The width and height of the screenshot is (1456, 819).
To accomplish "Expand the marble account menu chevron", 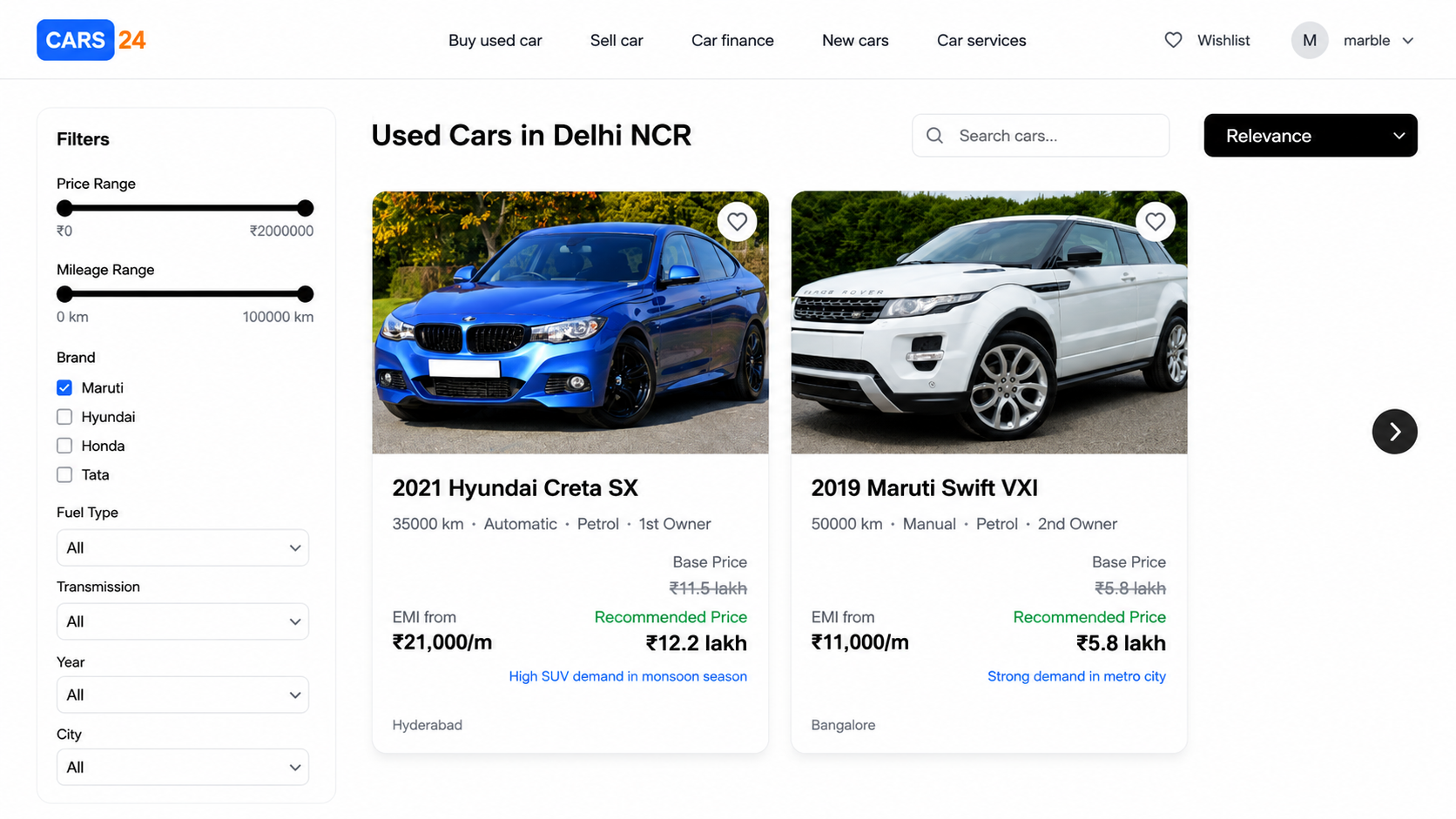I will tap(1407, 41).
